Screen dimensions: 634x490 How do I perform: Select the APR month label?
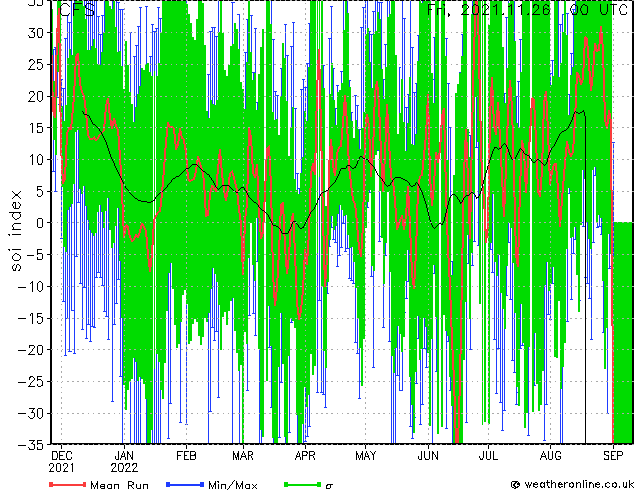(305, 456)
